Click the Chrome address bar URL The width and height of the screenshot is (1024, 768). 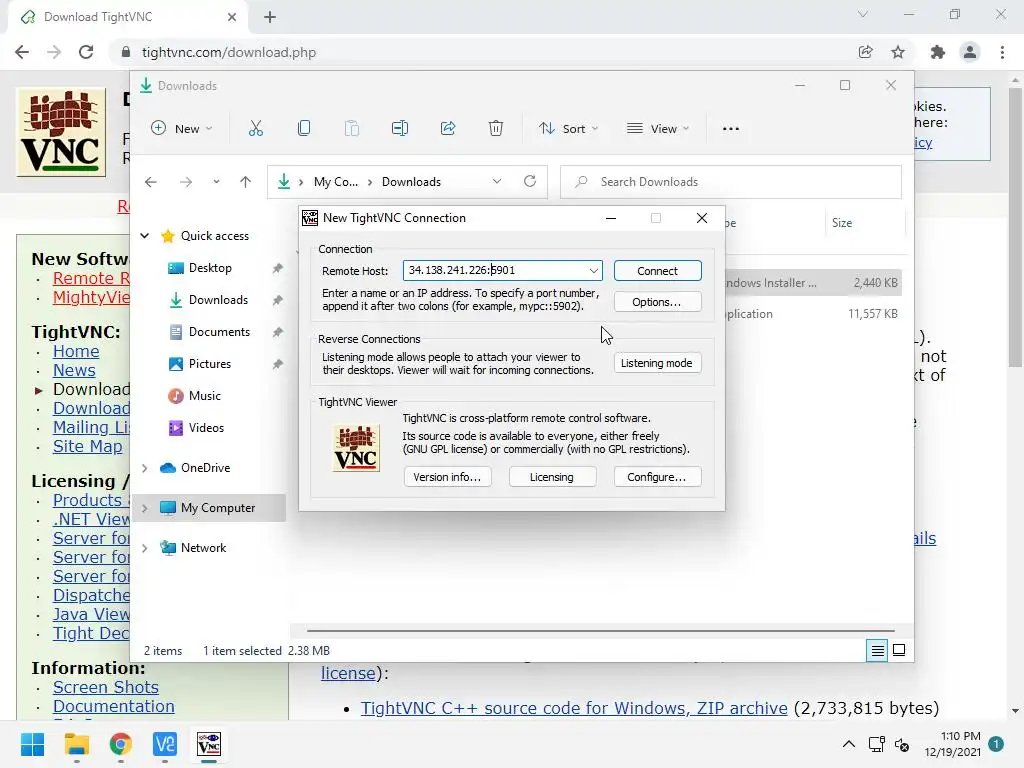[x=229, y=52]
